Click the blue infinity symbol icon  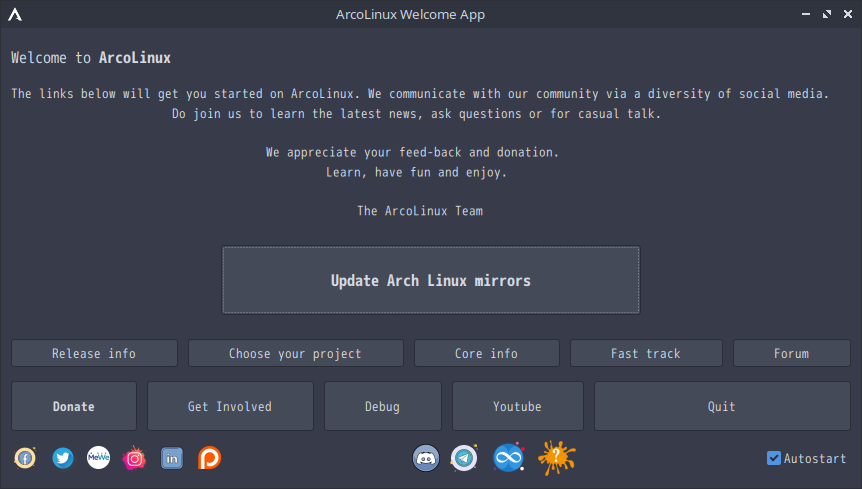tap(509, 458)
